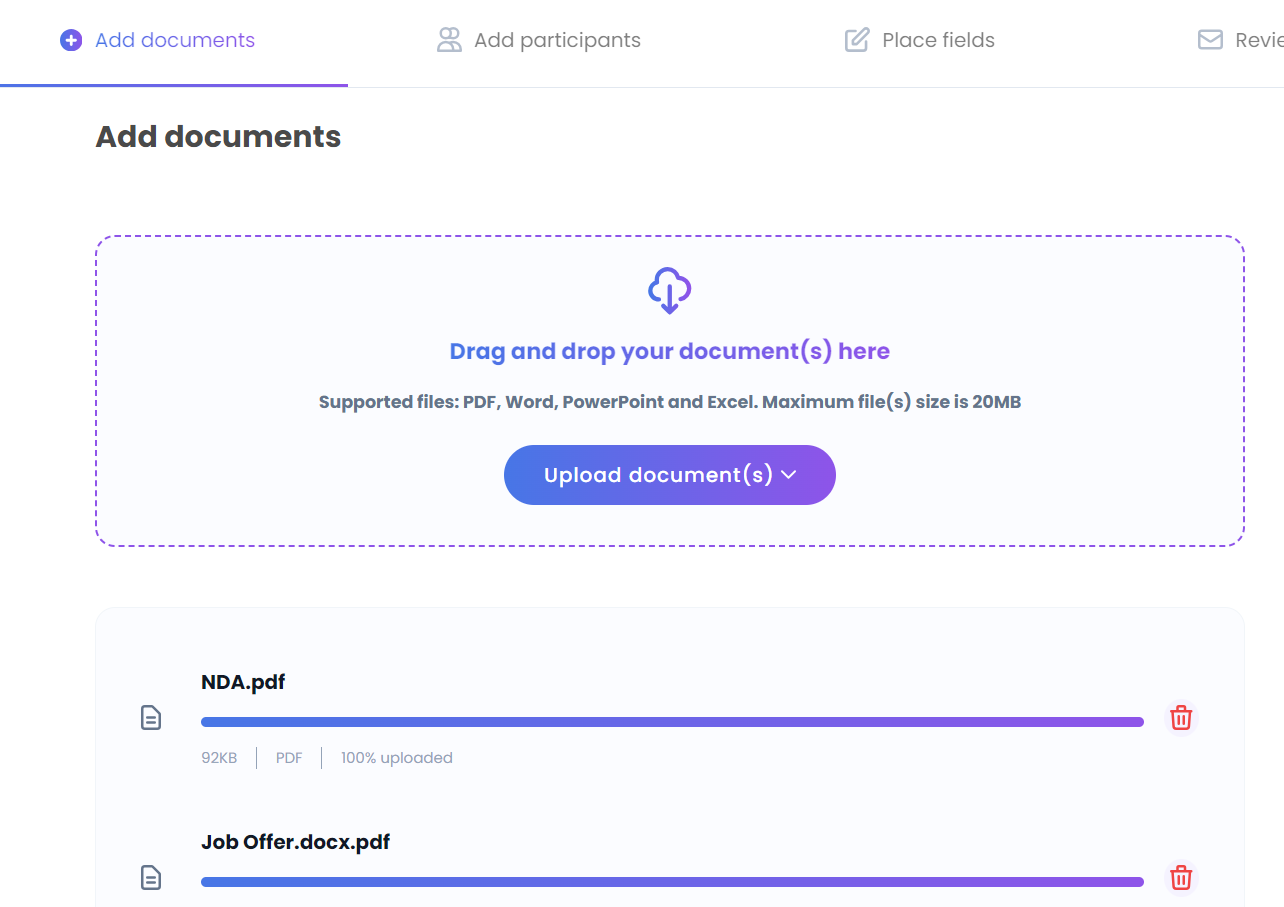
Task: Click the pencil-square icon for Place fields
Action: pyautogui.click(x=857, y=40)
